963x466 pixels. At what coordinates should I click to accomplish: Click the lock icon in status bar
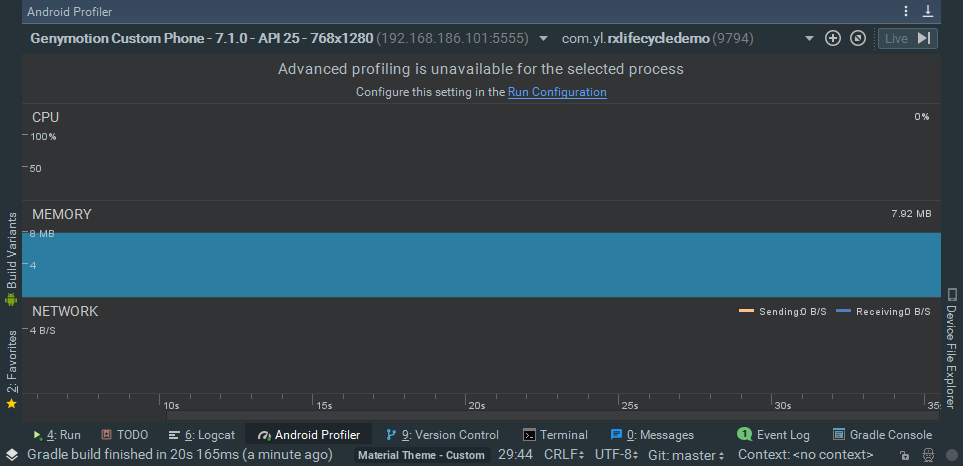coord(904,456)
